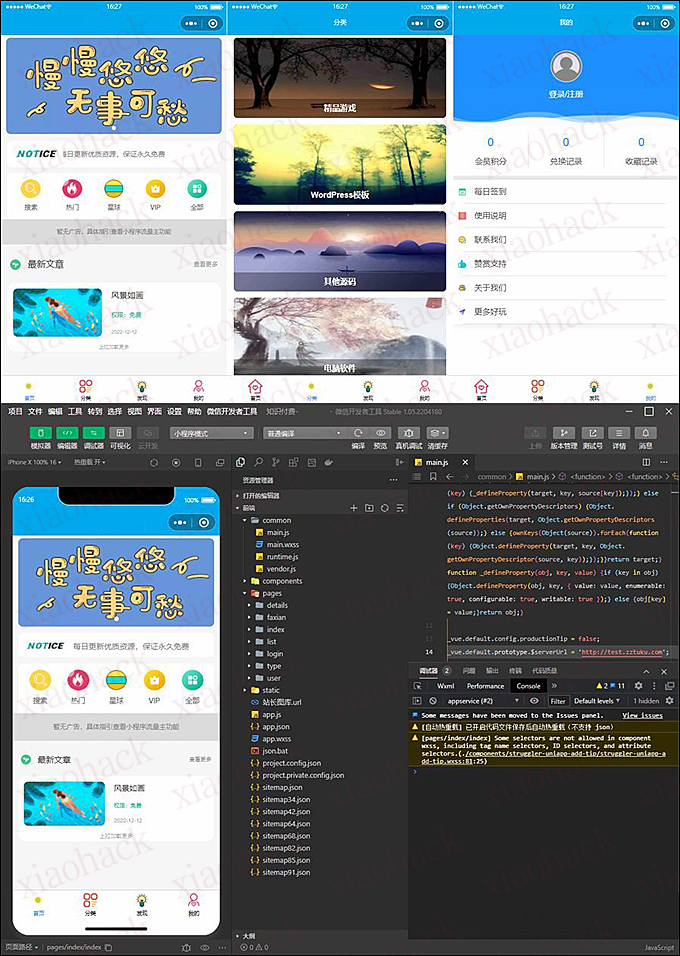Screen dimensions: 680x956
Task: Toggle the 可视化 visual panel button
Action: point(120,433)
